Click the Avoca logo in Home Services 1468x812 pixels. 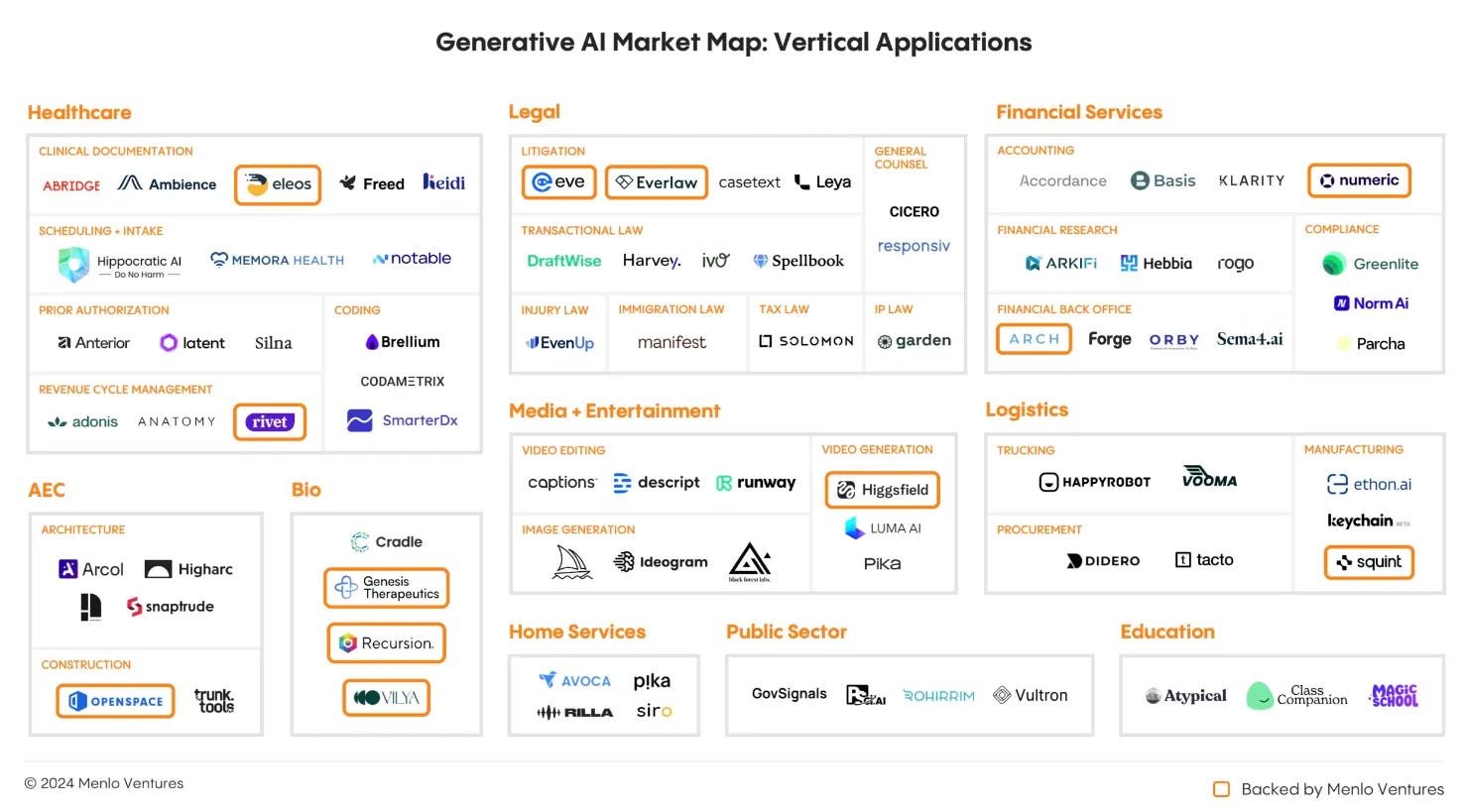click(x=575, y=680)
